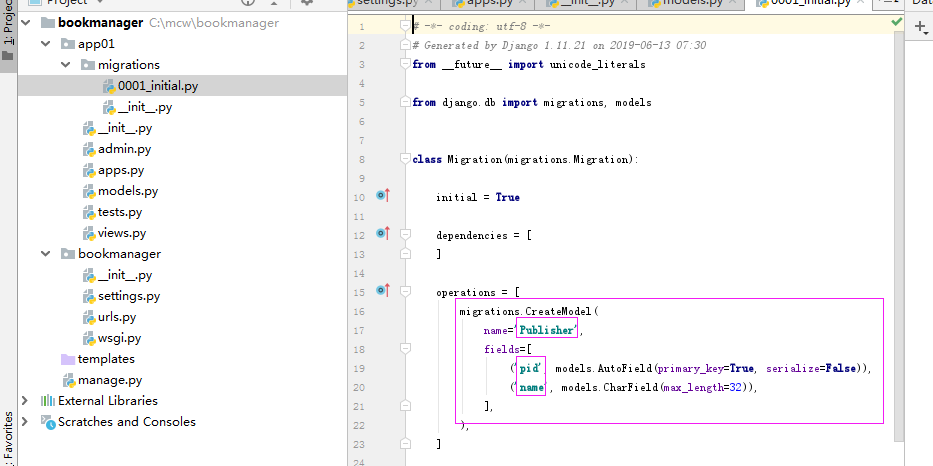Open admin.py in the project tree
Viewport: 933px width, 466px height.
pyautogui.click(x=124, y=149)
